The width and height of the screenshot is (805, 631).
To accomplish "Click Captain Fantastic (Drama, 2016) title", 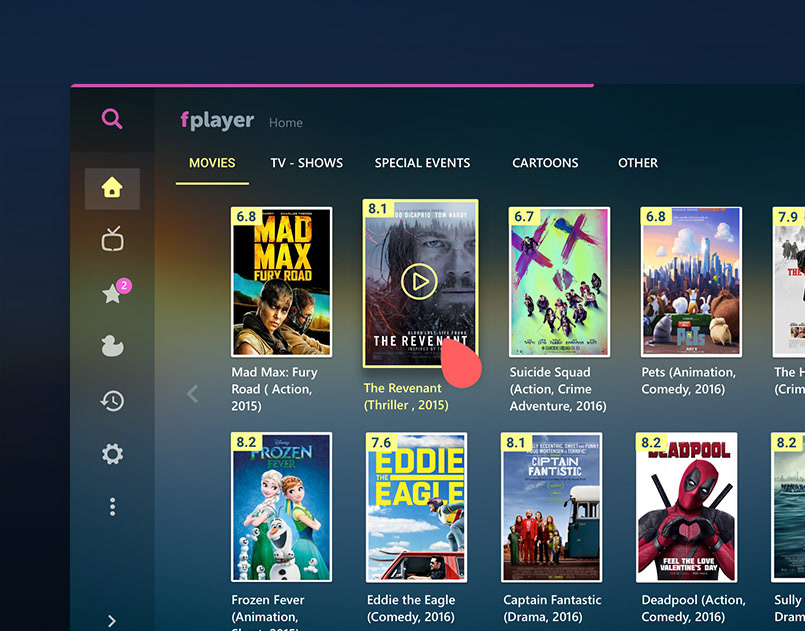I will point(552,608).
